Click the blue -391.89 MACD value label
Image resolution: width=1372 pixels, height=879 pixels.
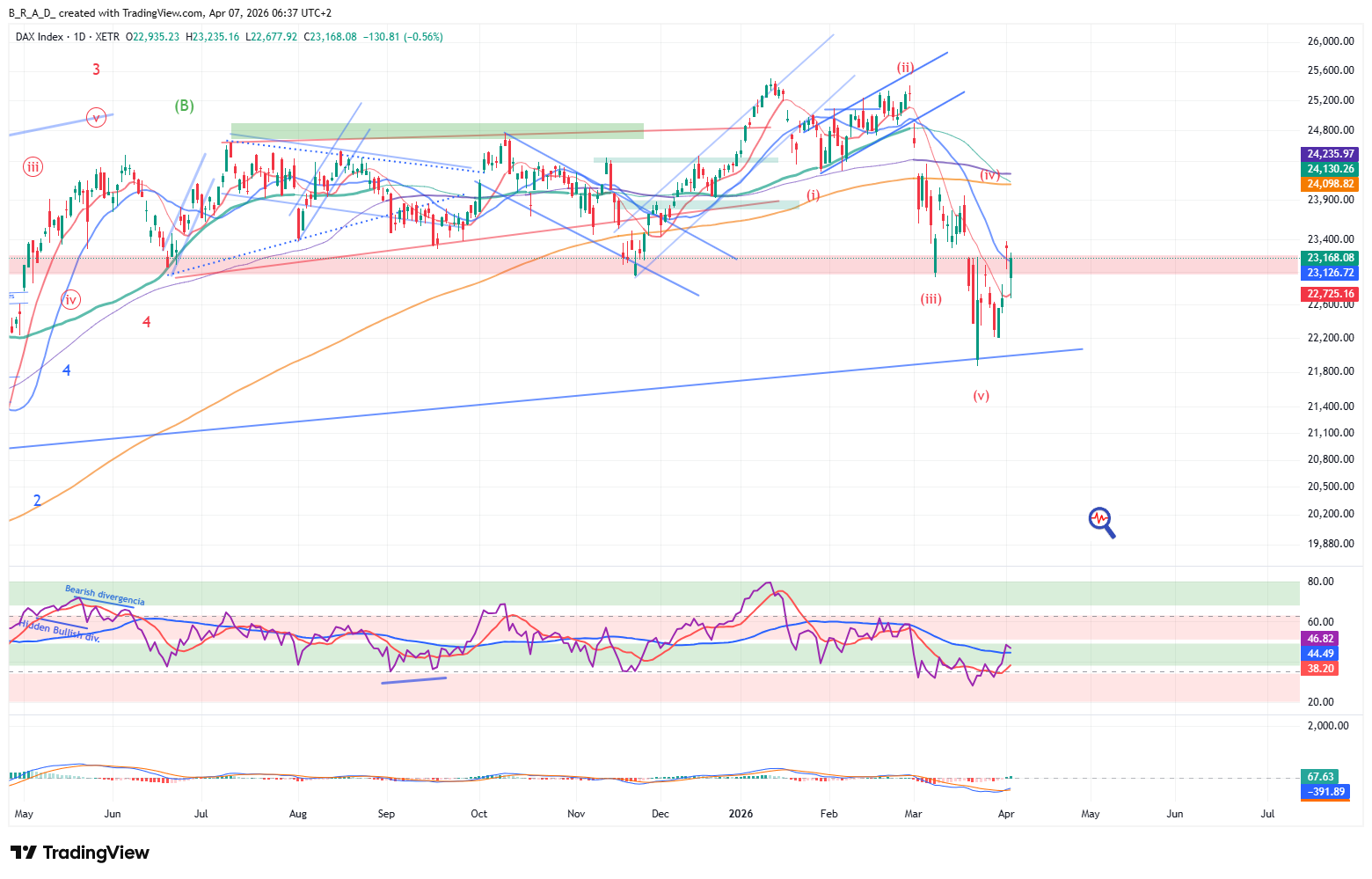(1325, 791)
